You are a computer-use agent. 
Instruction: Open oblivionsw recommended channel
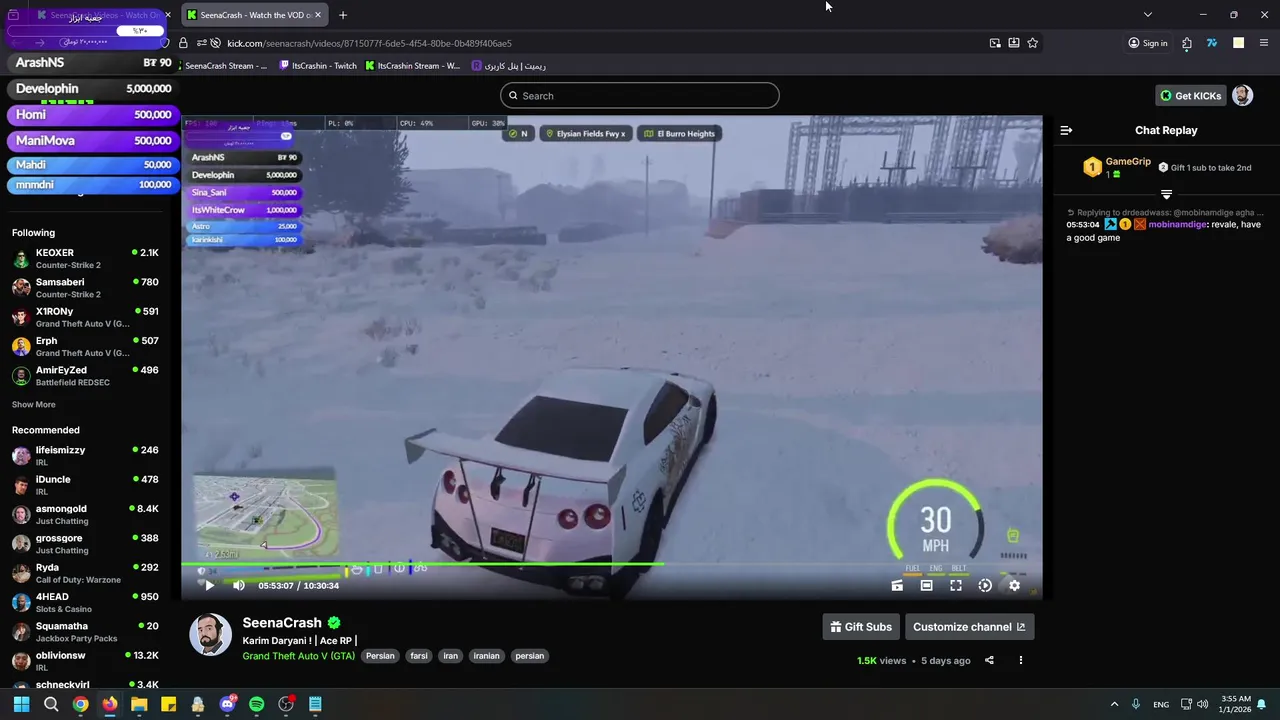point(88,661)
